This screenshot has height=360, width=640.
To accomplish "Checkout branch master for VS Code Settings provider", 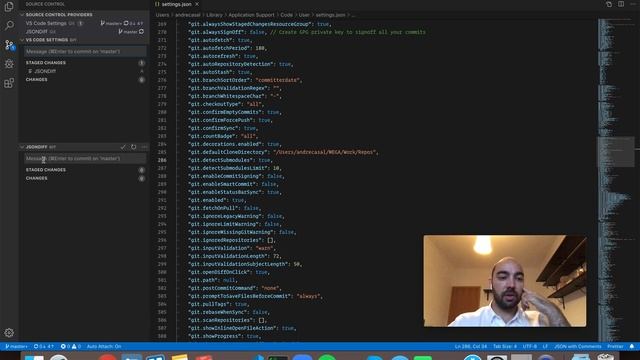I will 111,23.
